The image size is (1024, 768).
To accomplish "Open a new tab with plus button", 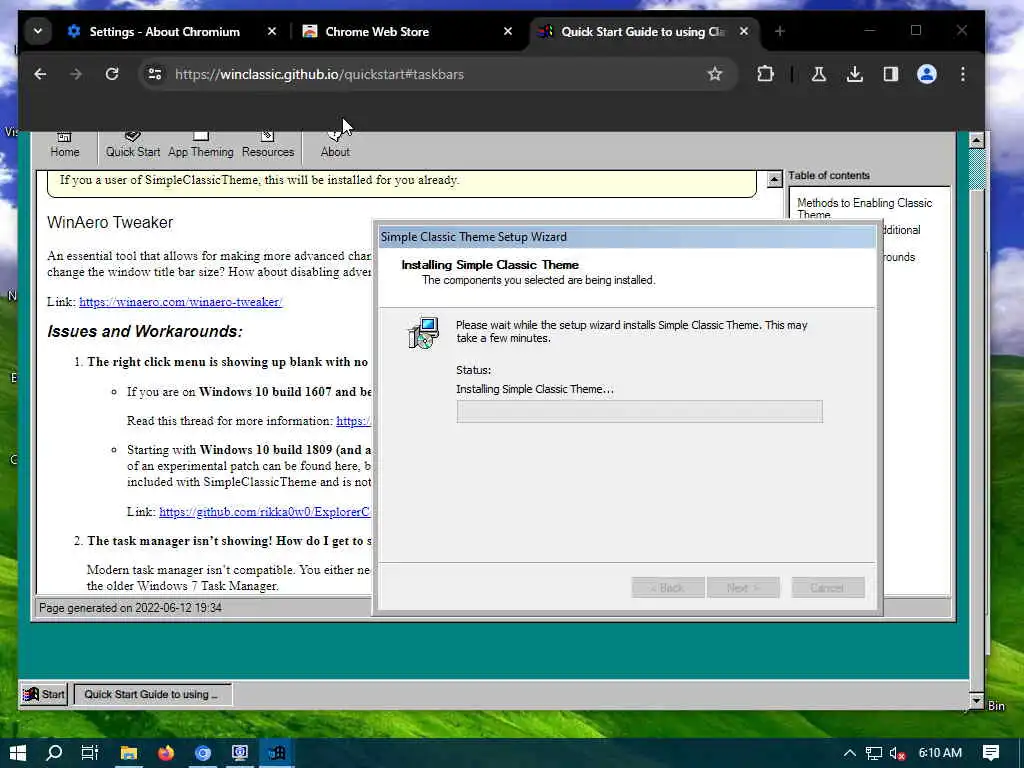I will tap(779, 31).
